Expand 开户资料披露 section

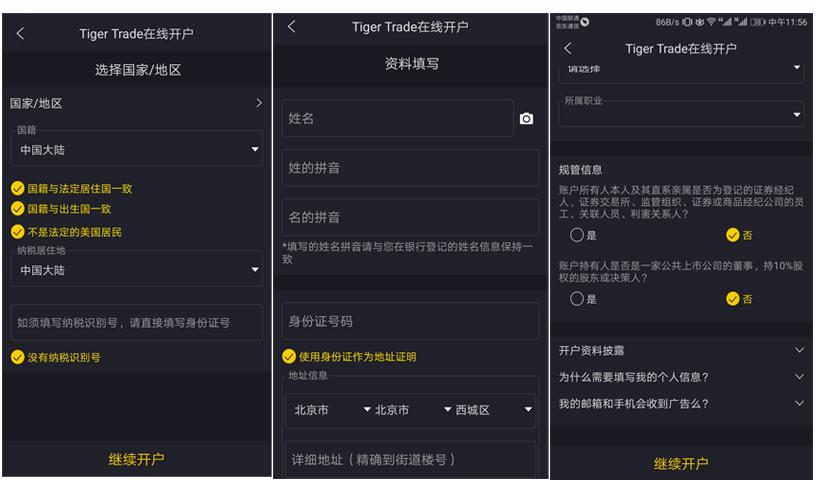(x=681, y=350)
